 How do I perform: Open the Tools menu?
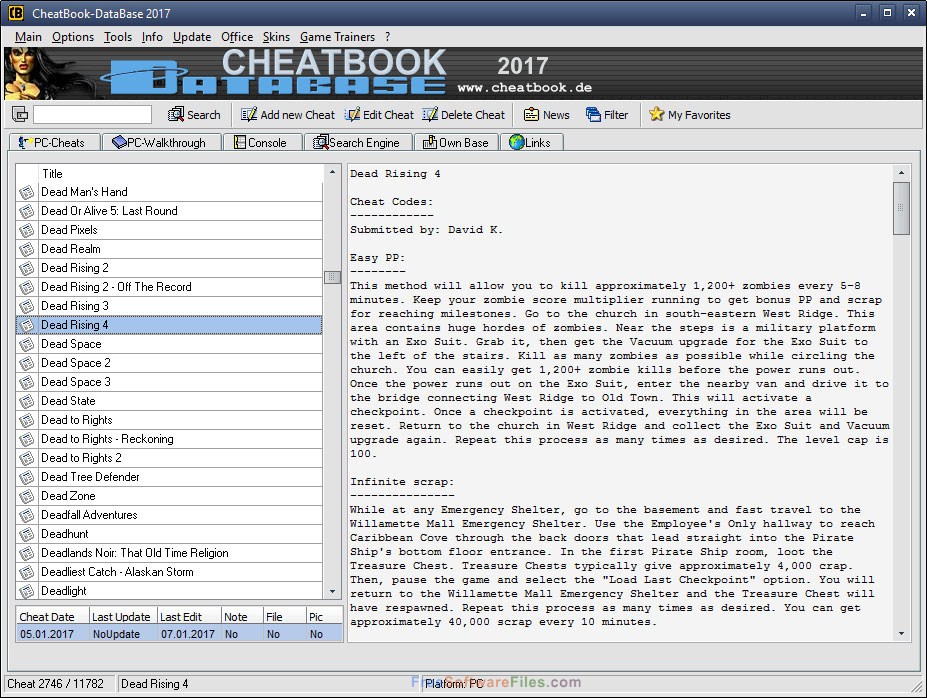pyautogui.click(x=118, y=37)
